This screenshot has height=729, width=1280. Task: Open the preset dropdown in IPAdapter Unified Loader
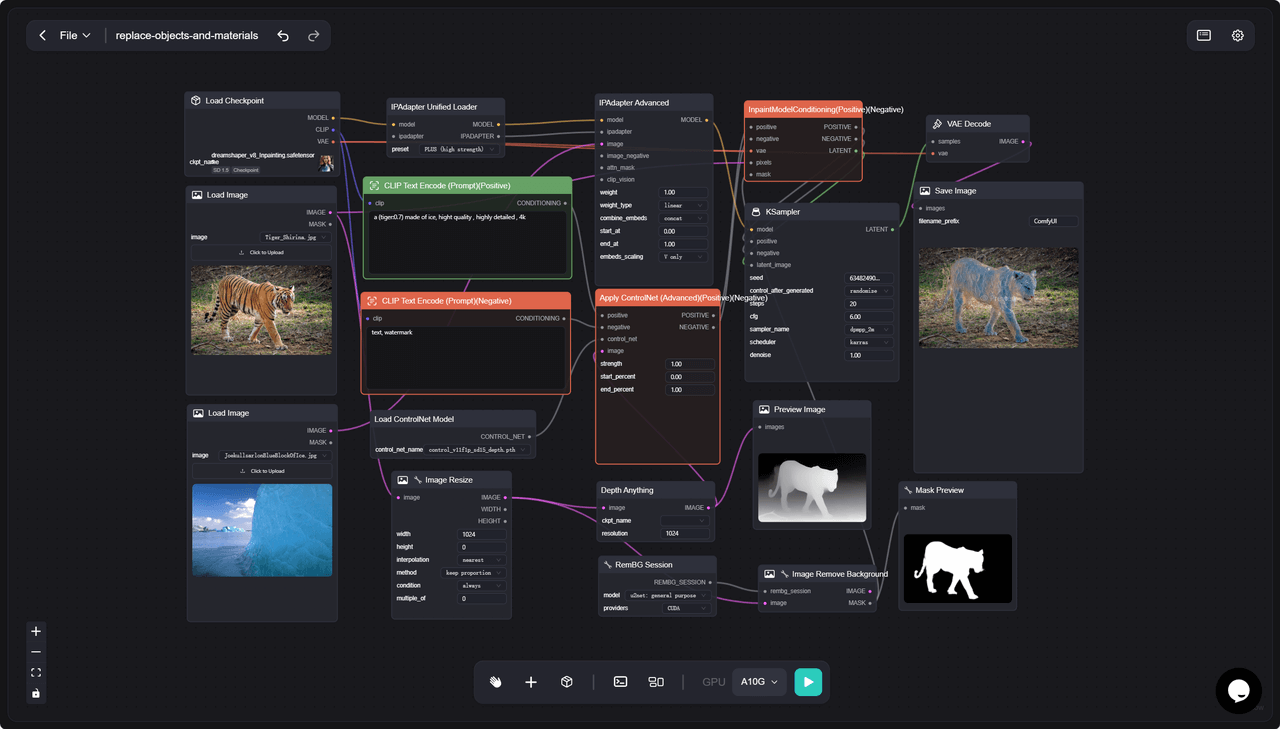[459, 149]
